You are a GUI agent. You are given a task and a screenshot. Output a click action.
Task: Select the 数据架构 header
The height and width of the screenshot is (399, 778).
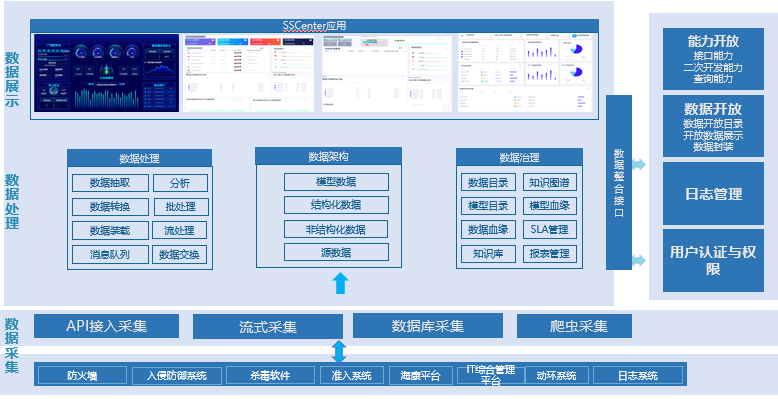click(328, 156)
